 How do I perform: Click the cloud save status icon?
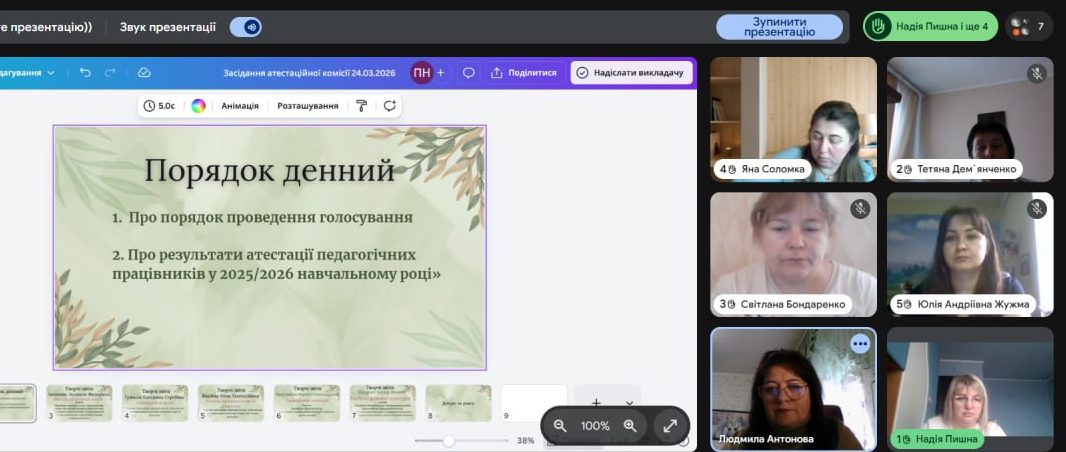[144, 73]
